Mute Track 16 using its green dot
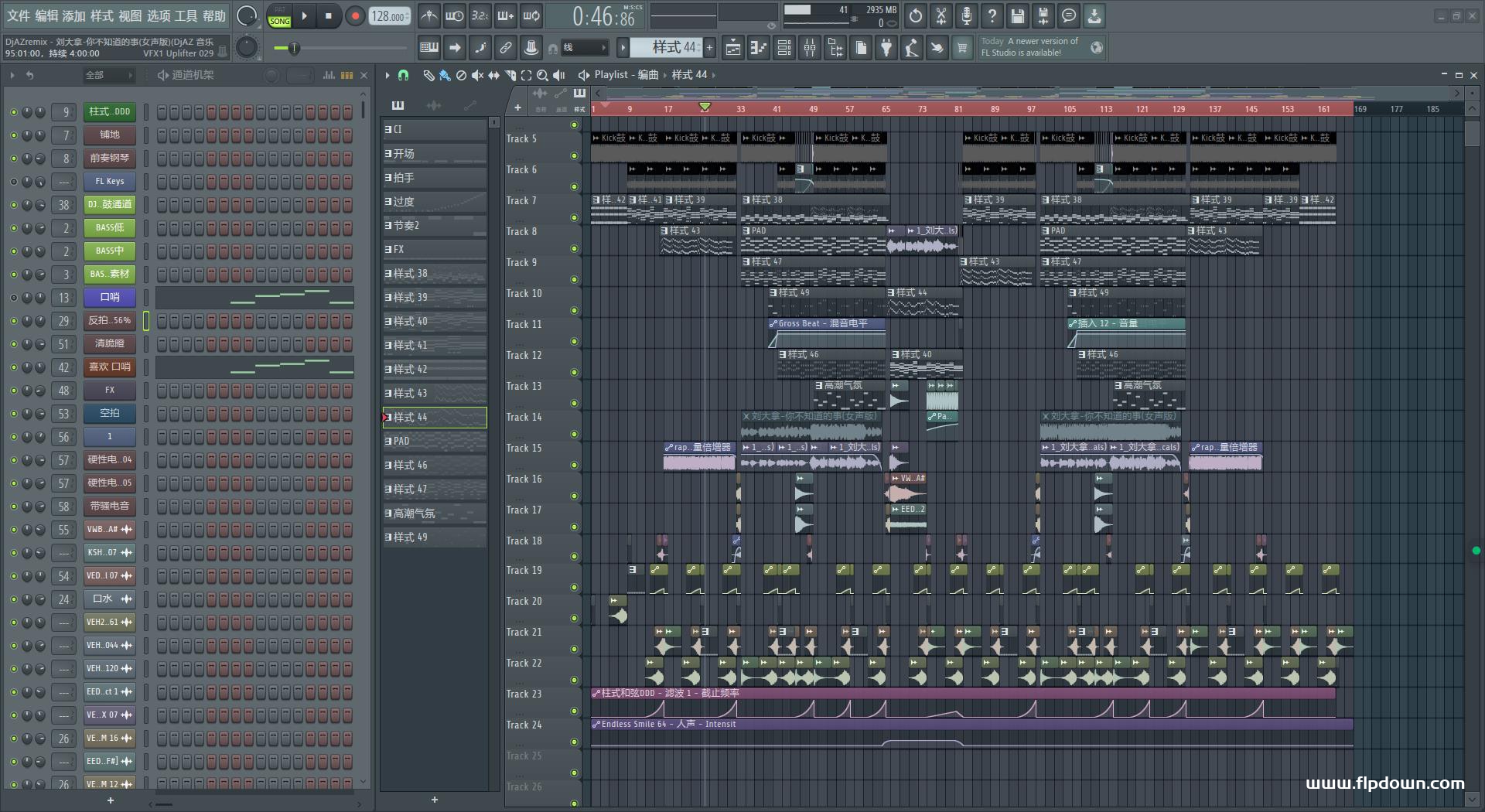Image resolution: width=1485 pixels, height=812 pixels. [x=574, y=496]
